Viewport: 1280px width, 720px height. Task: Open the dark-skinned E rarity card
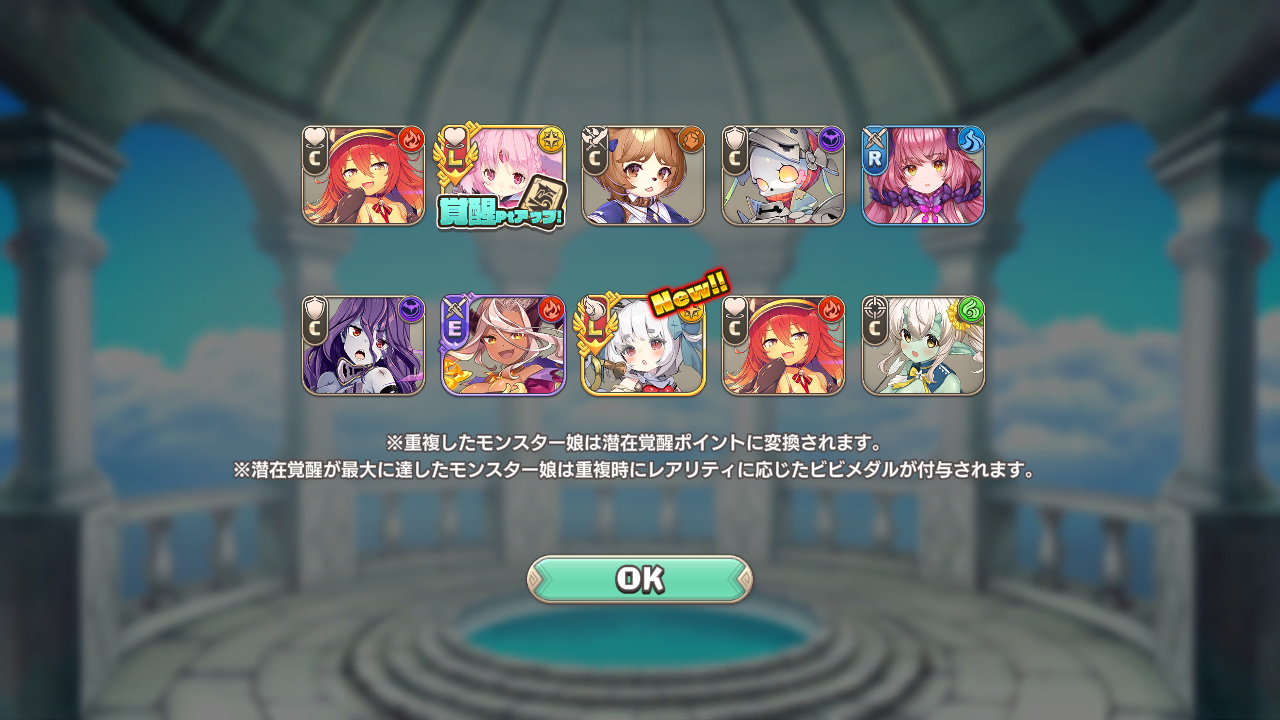[x=503, y=346]
